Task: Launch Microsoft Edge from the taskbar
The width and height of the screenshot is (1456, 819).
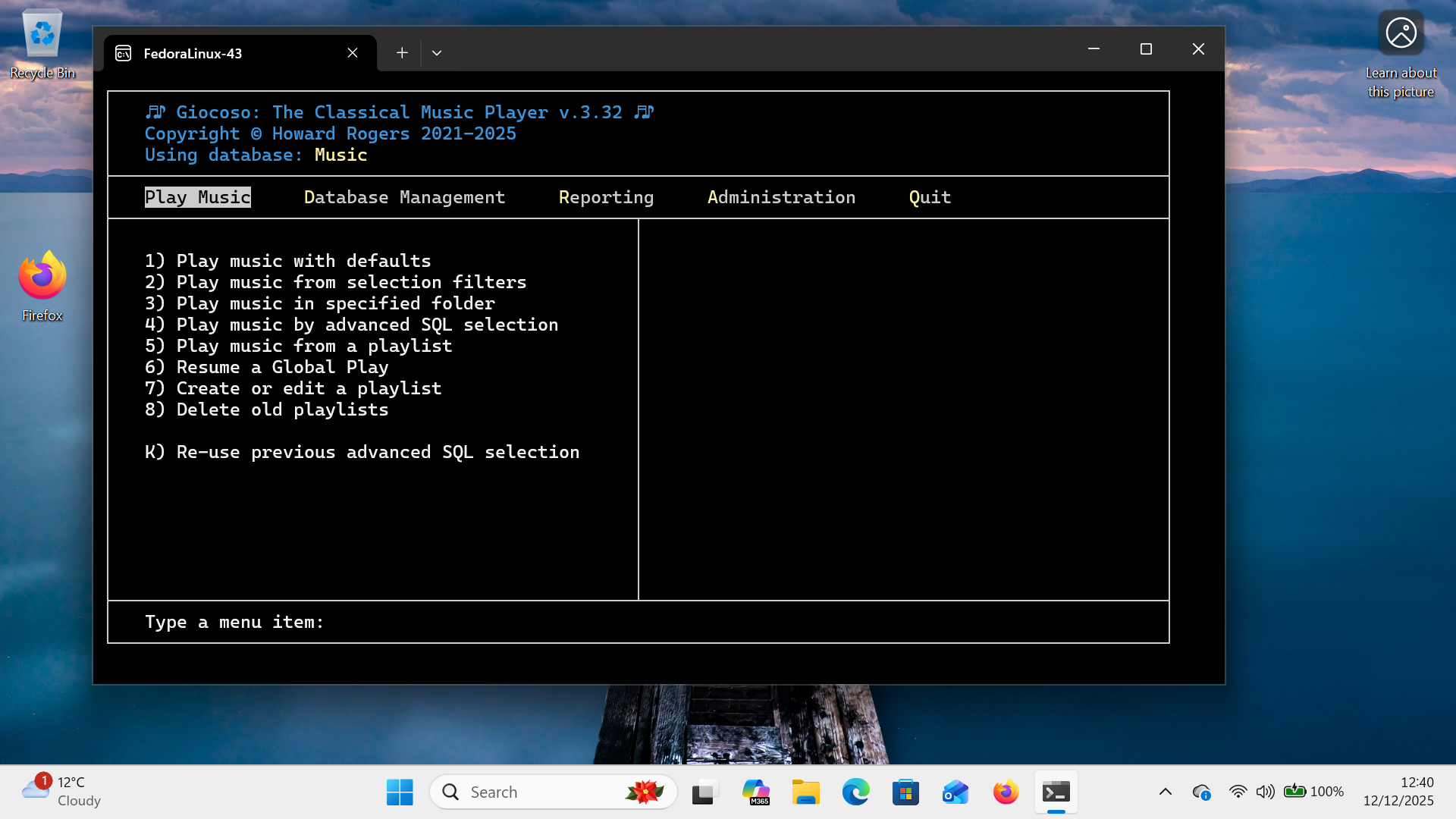Action: click(x=855, y=792)
